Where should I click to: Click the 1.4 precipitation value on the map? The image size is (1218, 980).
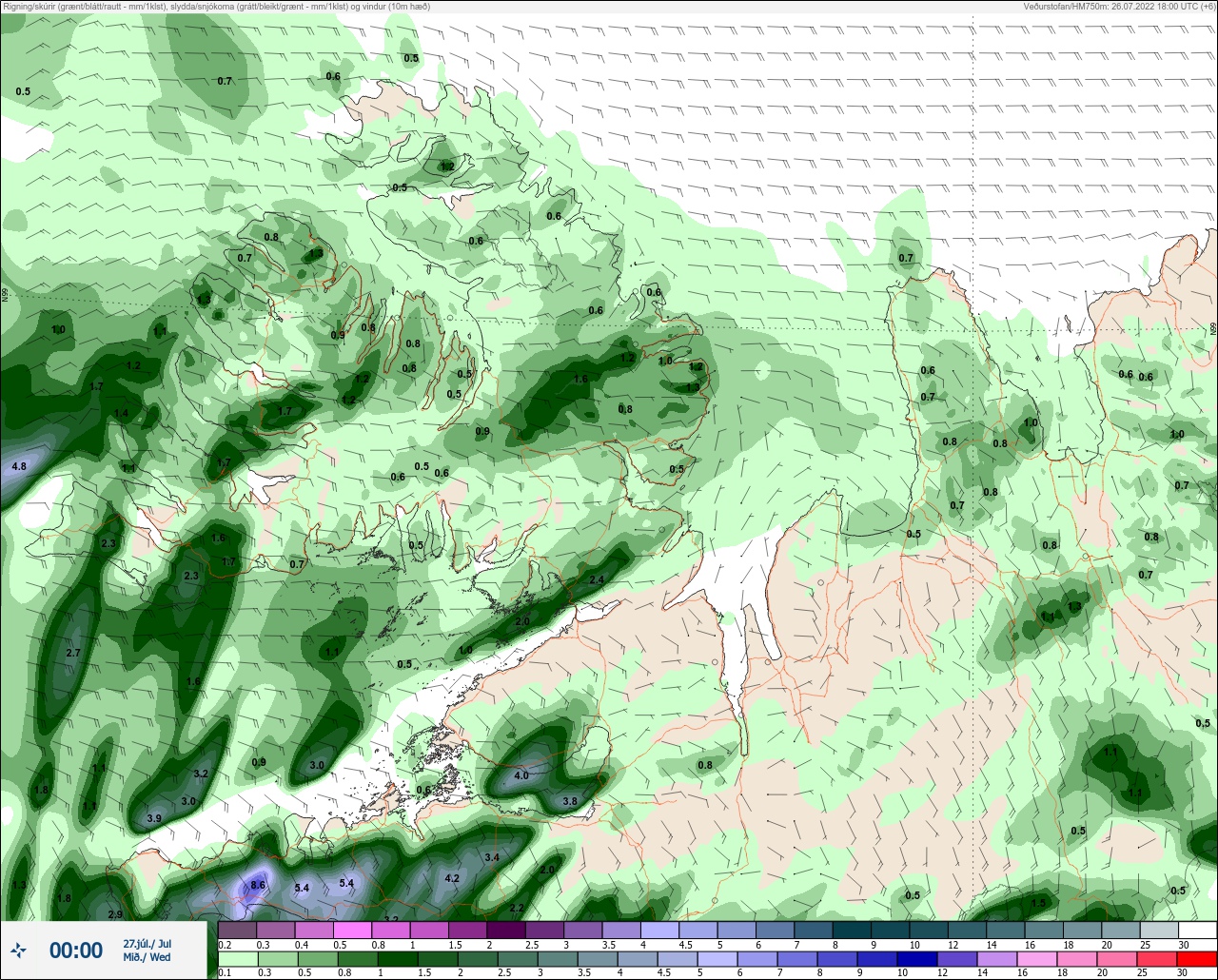pyautogui.click(x=121, y=413)
